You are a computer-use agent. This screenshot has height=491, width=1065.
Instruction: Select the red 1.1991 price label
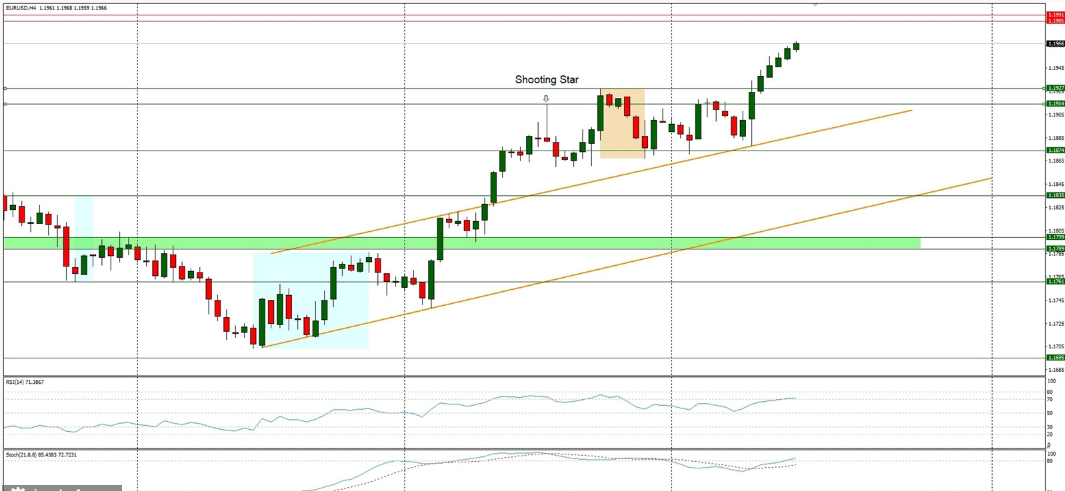coord(1055,14)
